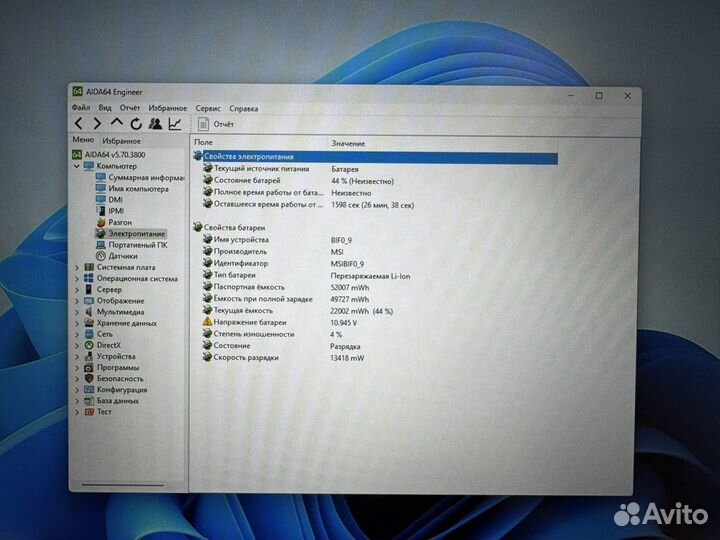Collapse the Компьютер tree node
Viewport: 720px width, 540px height.
tap(77, 166)
